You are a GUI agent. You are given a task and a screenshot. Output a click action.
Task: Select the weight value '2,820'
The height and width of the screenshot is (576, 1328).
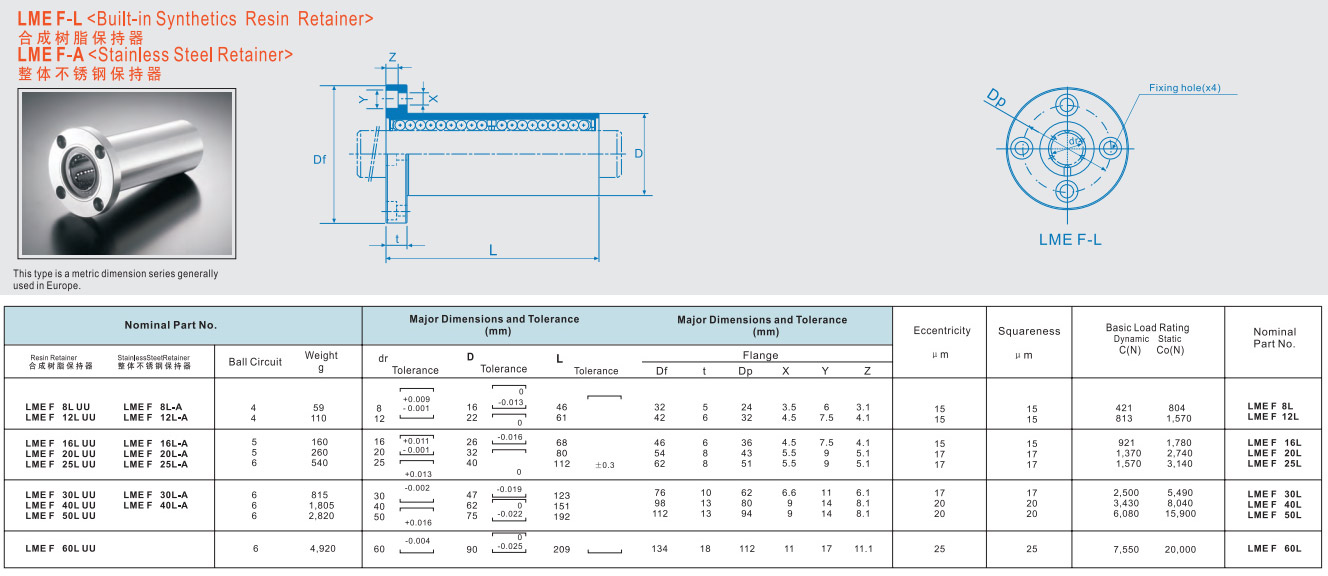(x=320, y=515)
